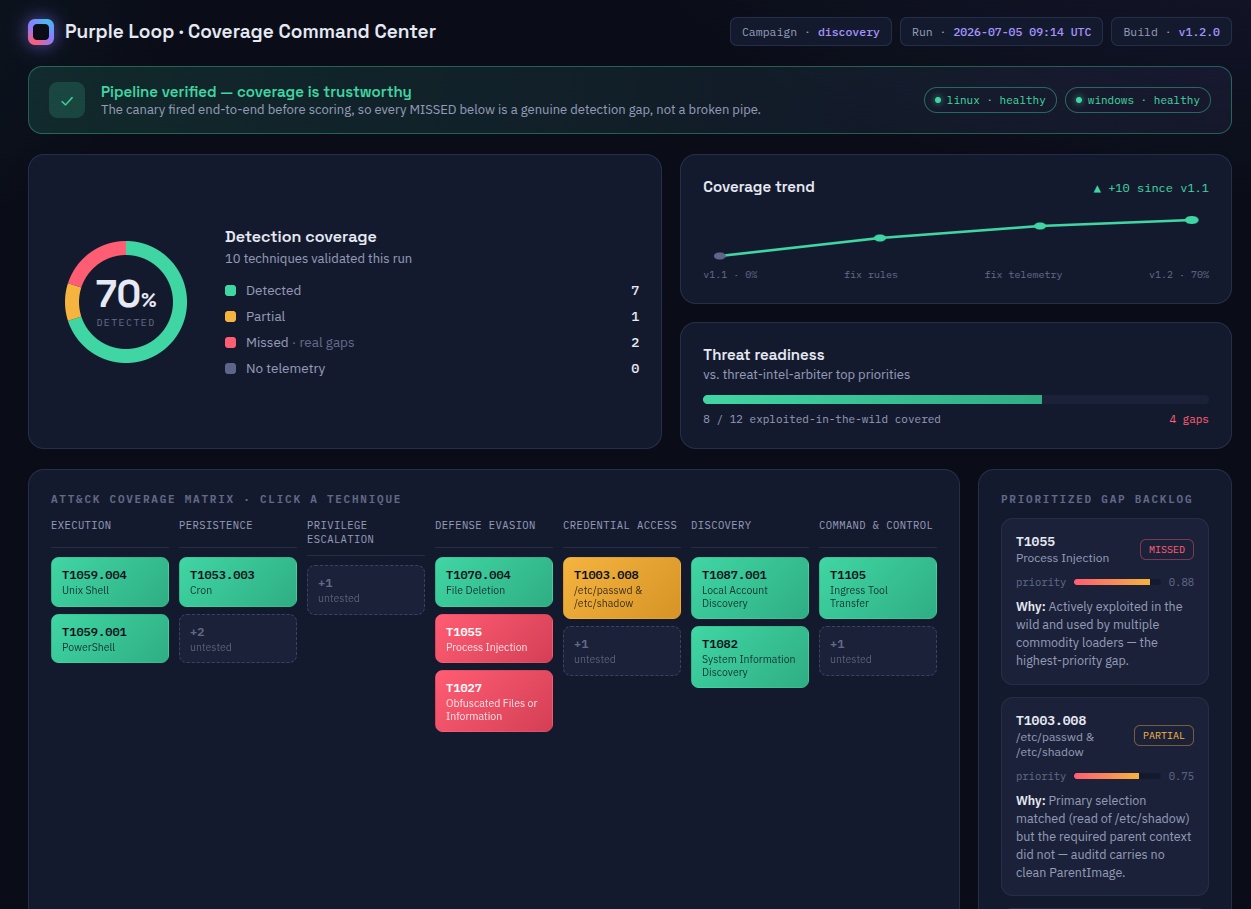Click the +1 untested Privilege Escalation tile
This screenshot has height=909, width=1251.
(x=366, y=590)
